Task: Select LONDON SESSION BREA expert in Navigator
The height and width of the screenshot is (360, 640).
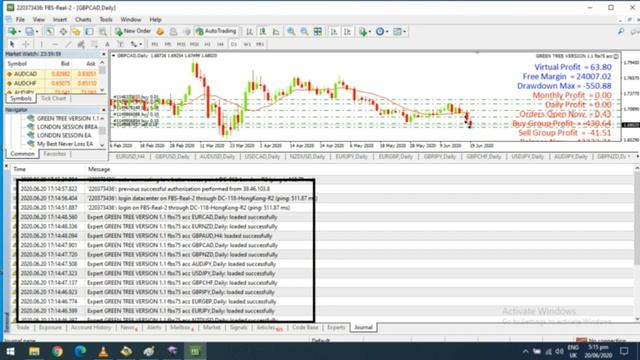Action: [63, 127]
